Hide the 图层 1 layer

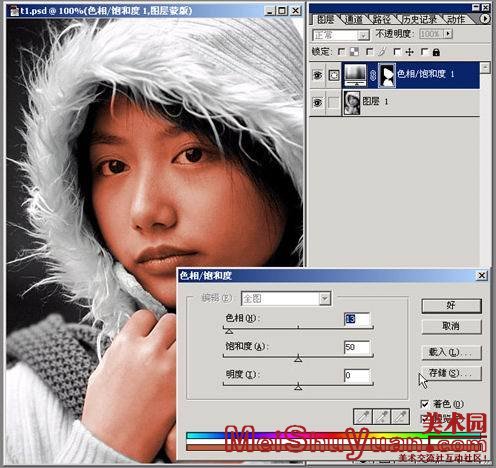(x=318, y=102)
